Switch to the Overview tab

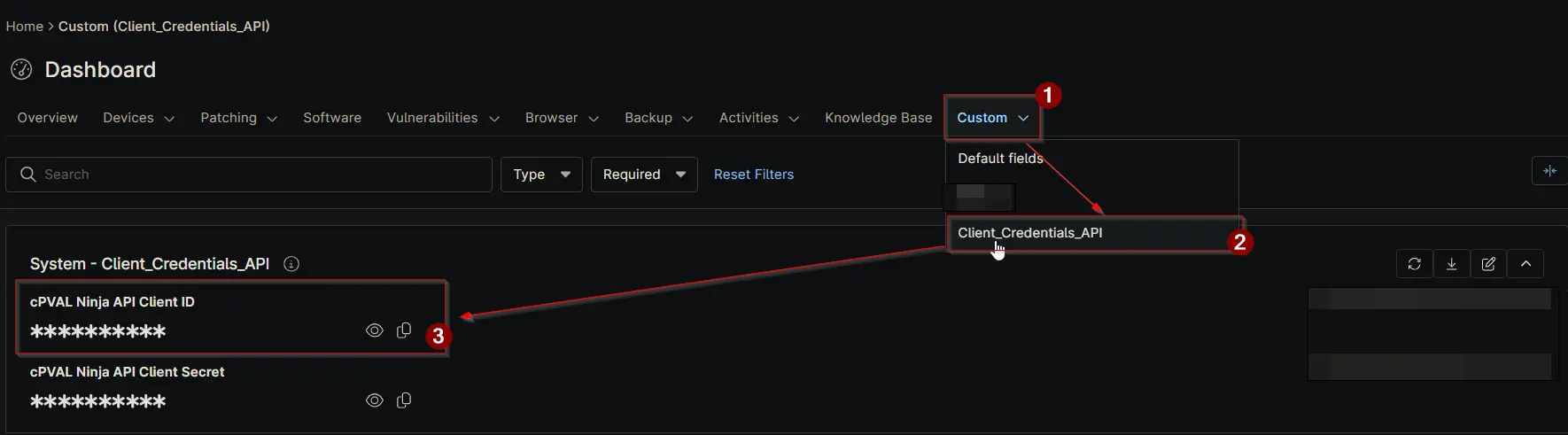click(x=48, y=118)
